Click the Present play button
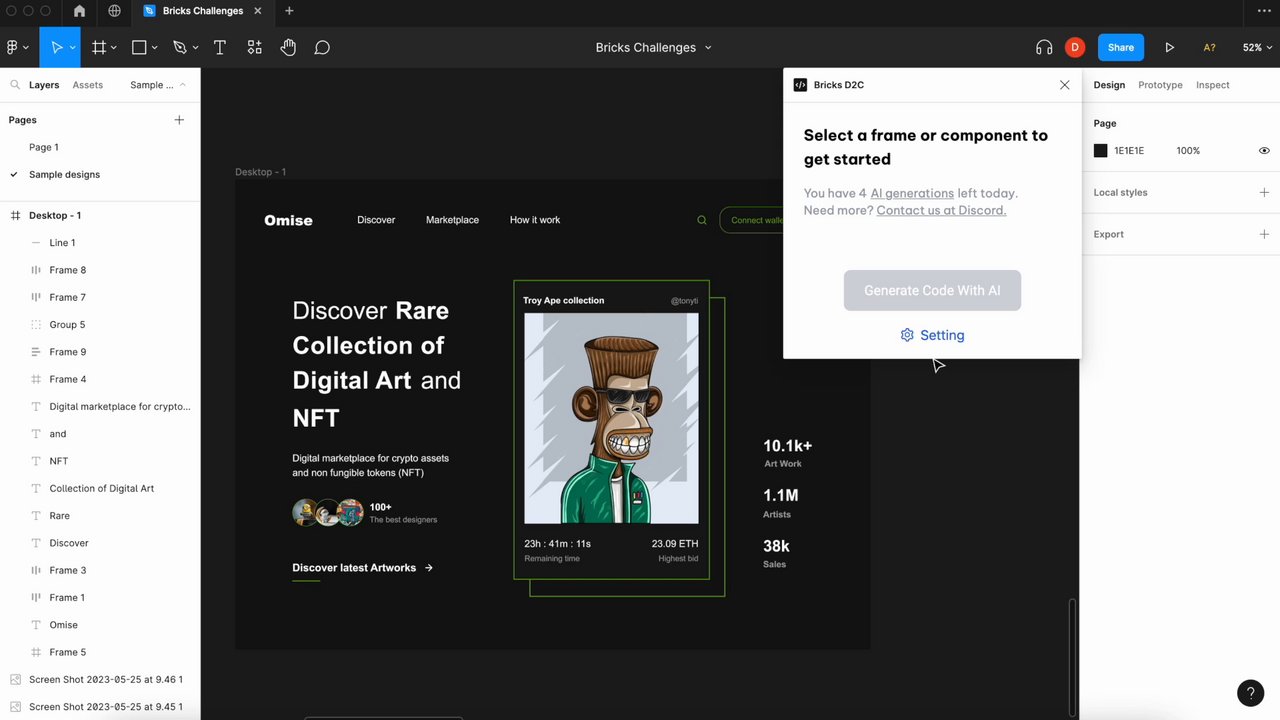The height and width of the screenshot is (720, 1280). tap(1169, 47)
